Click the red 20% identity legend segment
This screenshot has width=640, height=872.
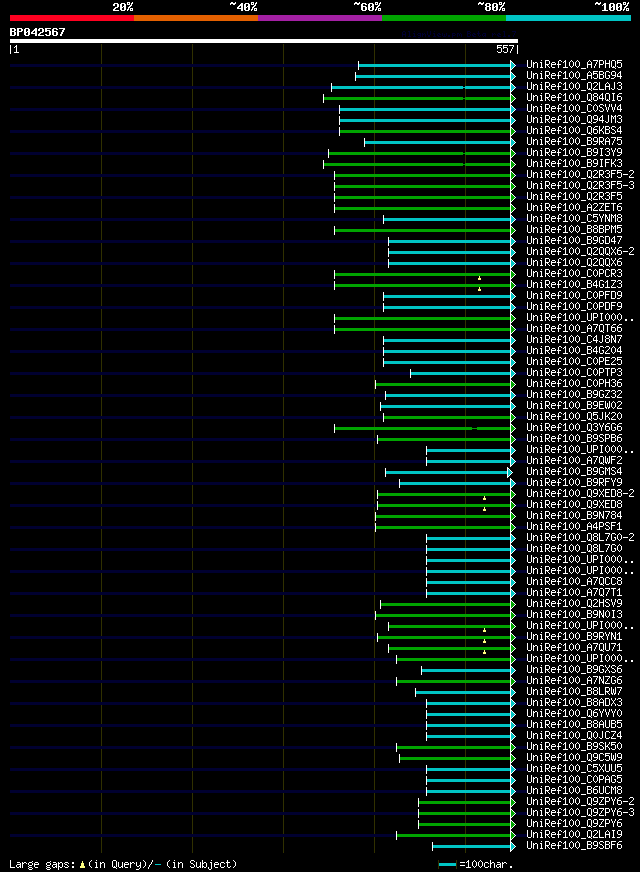coord(72,18)
